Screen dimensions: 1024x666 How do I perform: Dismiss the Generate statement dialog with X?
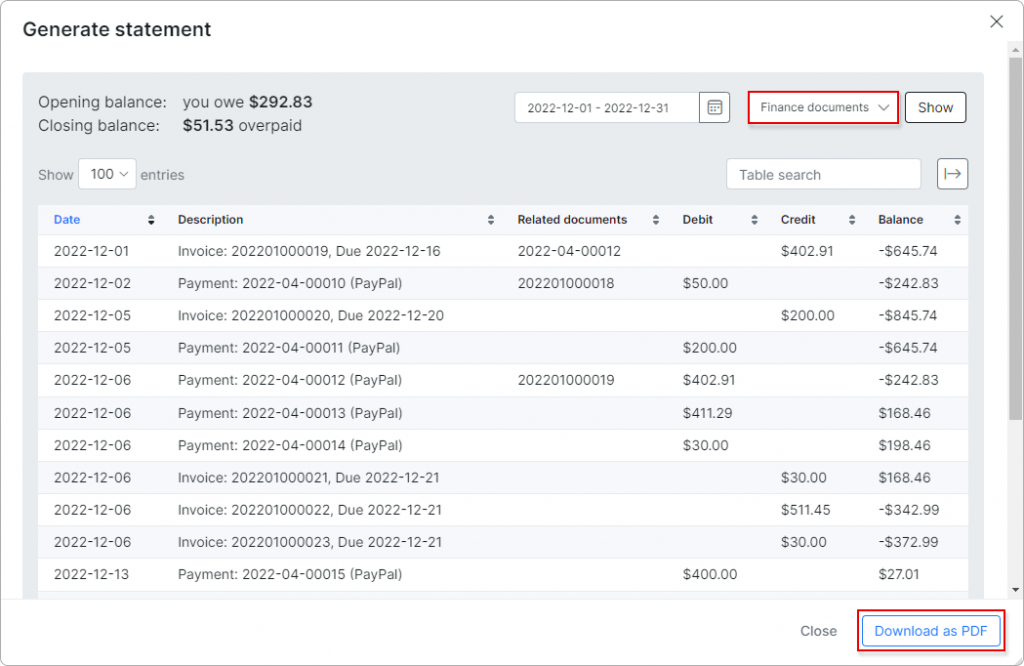coord(996,21)
